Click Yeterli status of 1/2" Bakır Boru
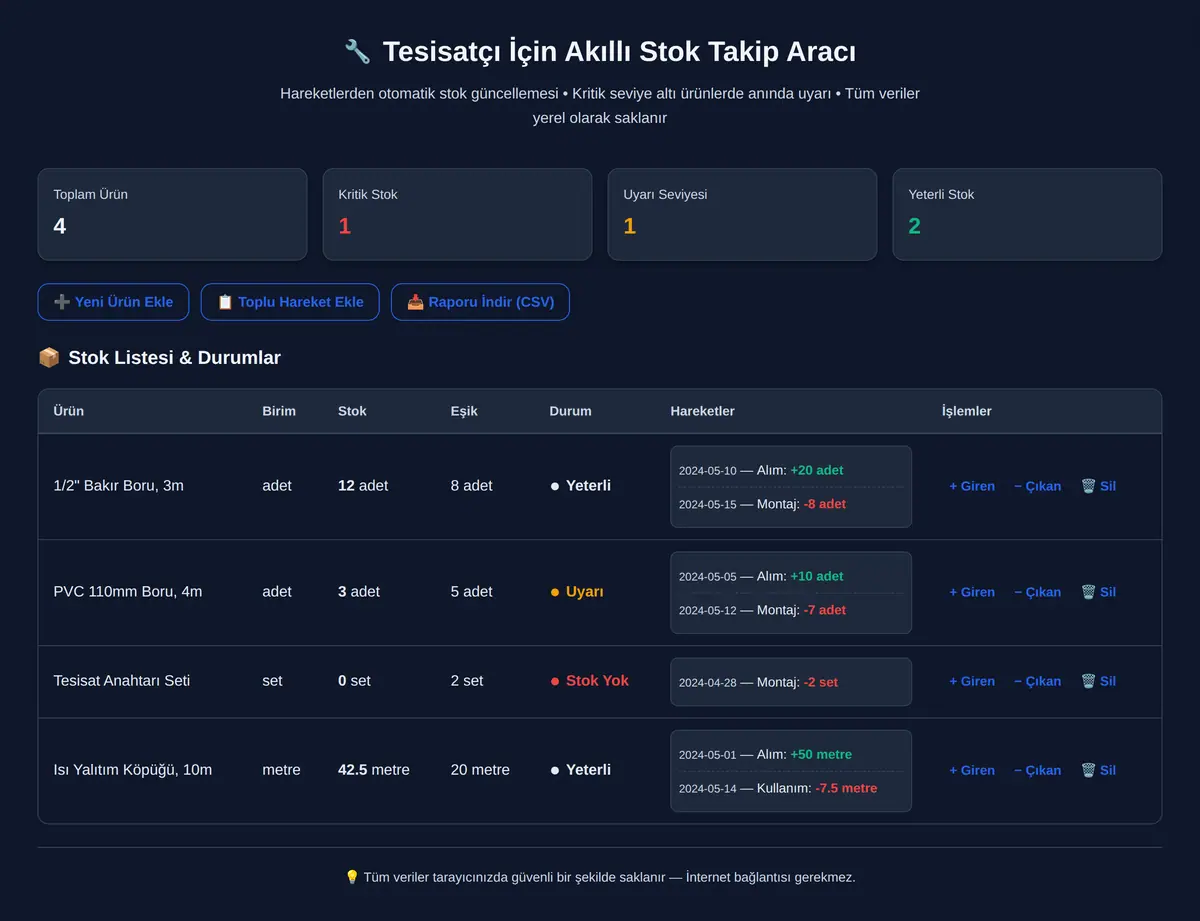Image resolution: width=1200 pixels, height=921 pixels. coord(580,486)
